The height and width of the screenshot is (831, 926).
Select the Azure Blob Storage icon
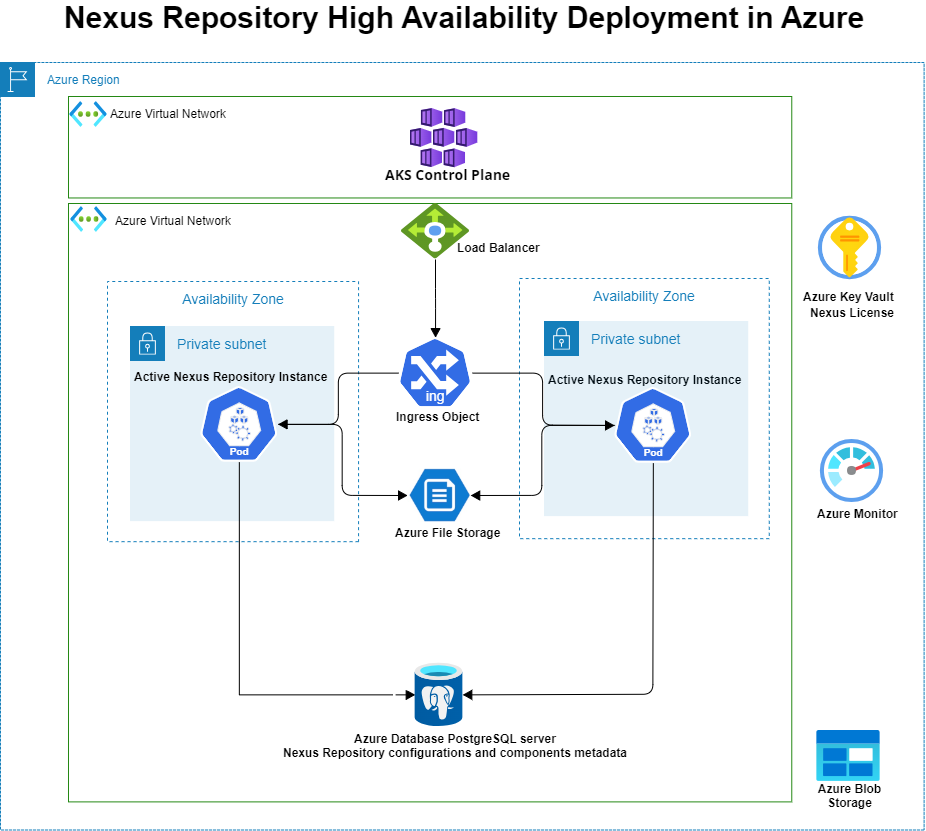pyautogui.click(x=848, y=755)
